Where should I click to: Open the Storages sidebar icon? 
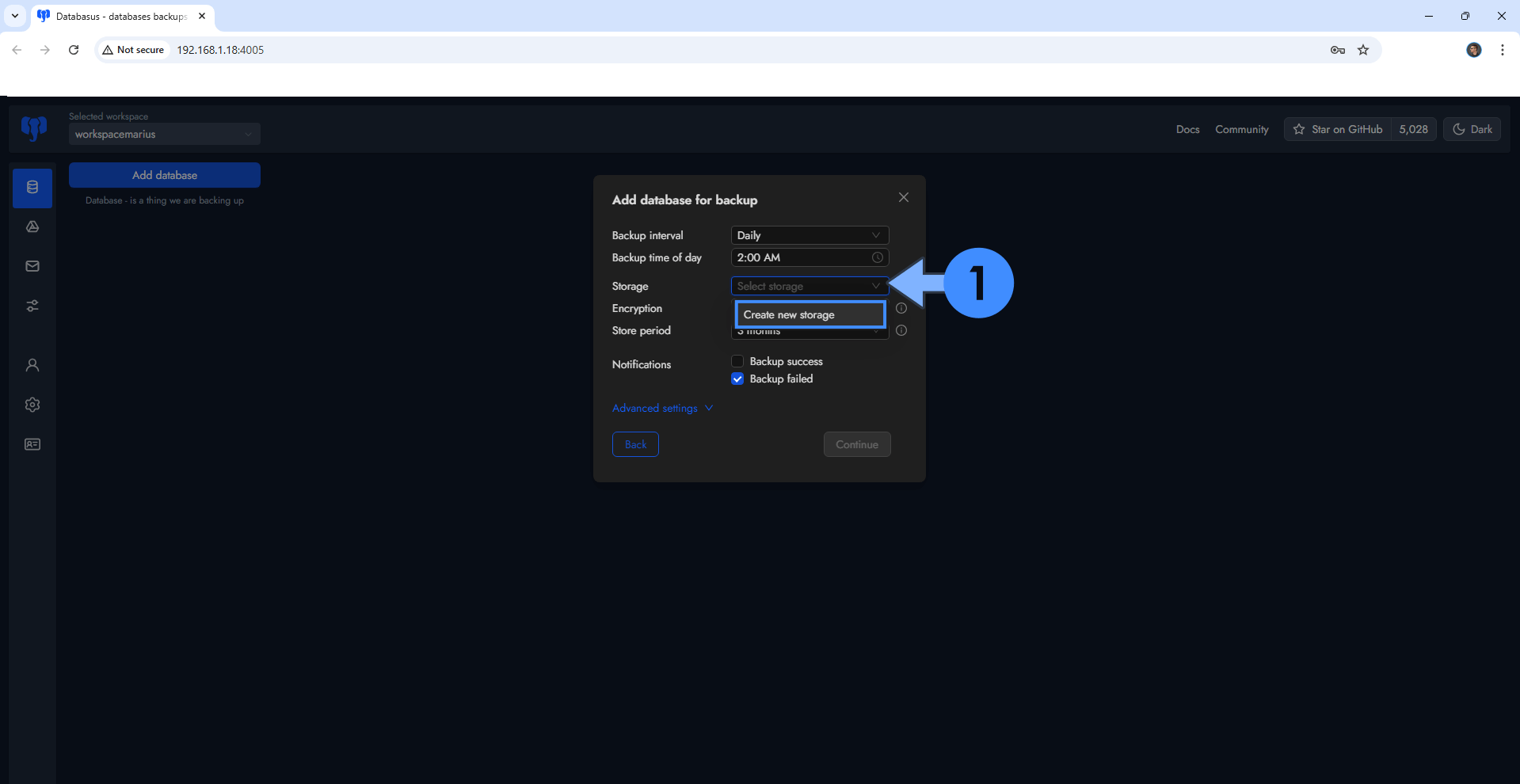click(x=32, y=227)
